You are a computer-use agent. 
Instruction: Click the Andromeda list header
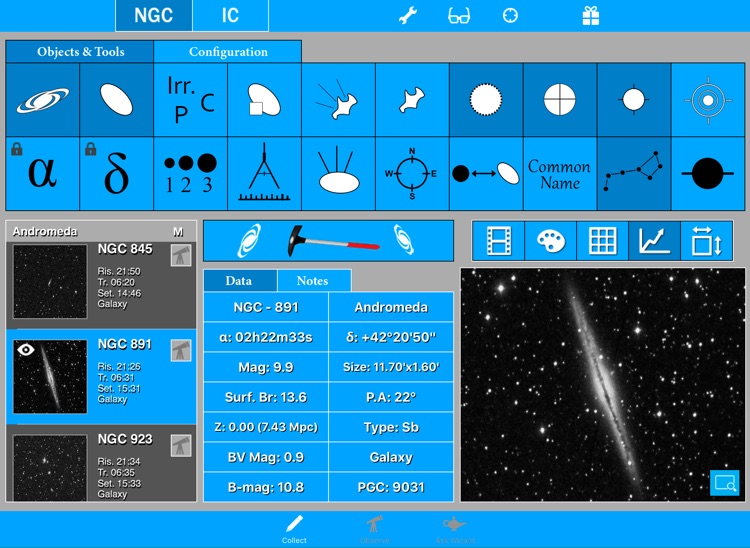[45, 231]
